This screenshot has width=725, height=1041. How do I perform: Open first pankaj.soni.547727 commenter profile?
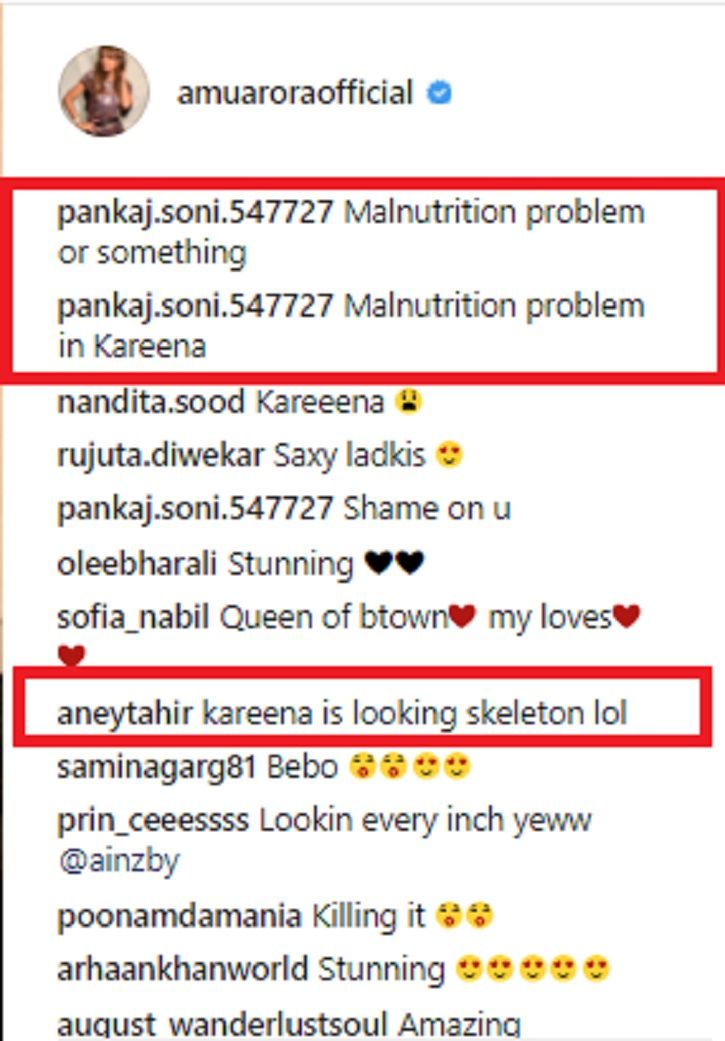pyautogui.click(x=195, y=213)
